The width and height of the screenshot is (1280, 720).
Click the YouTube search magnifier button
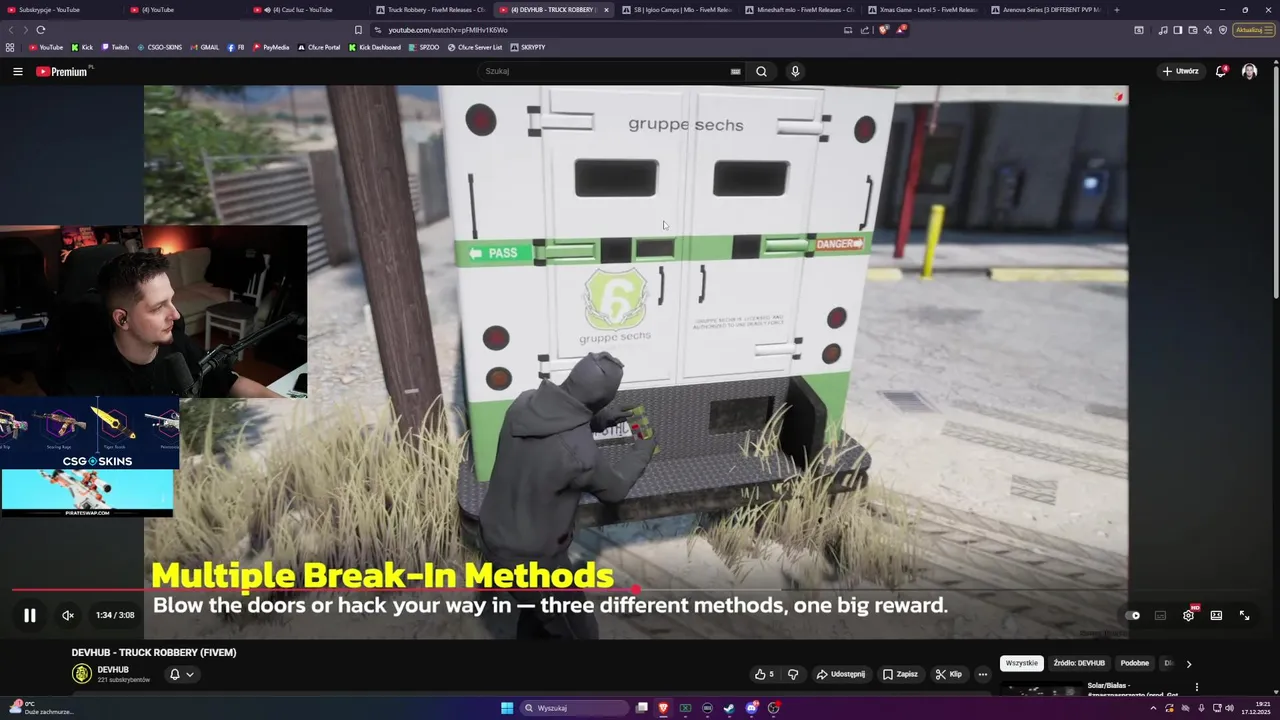click(761, 71)
